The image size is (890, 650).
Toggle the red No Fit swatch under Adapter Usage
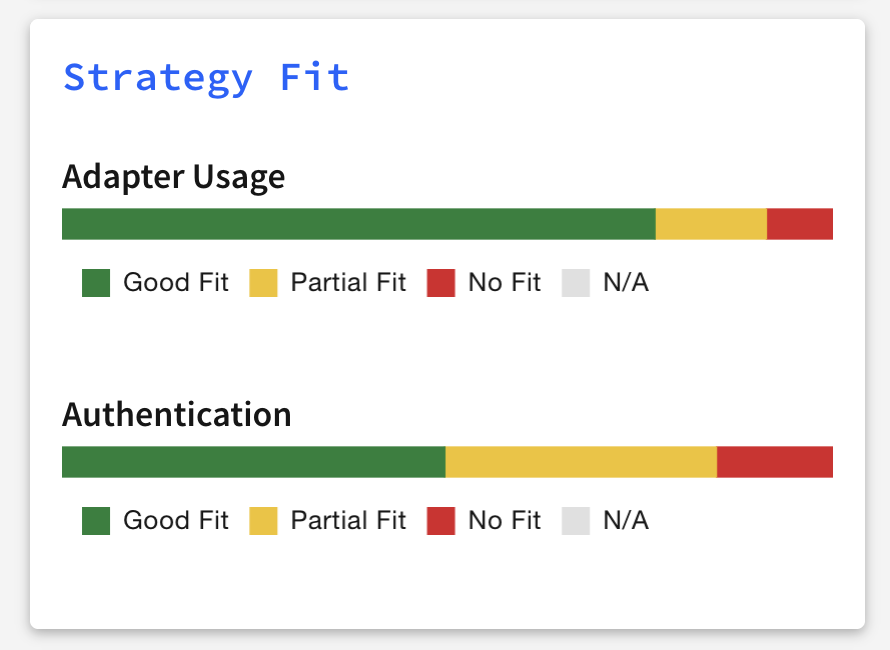click(x=441, y=283)
